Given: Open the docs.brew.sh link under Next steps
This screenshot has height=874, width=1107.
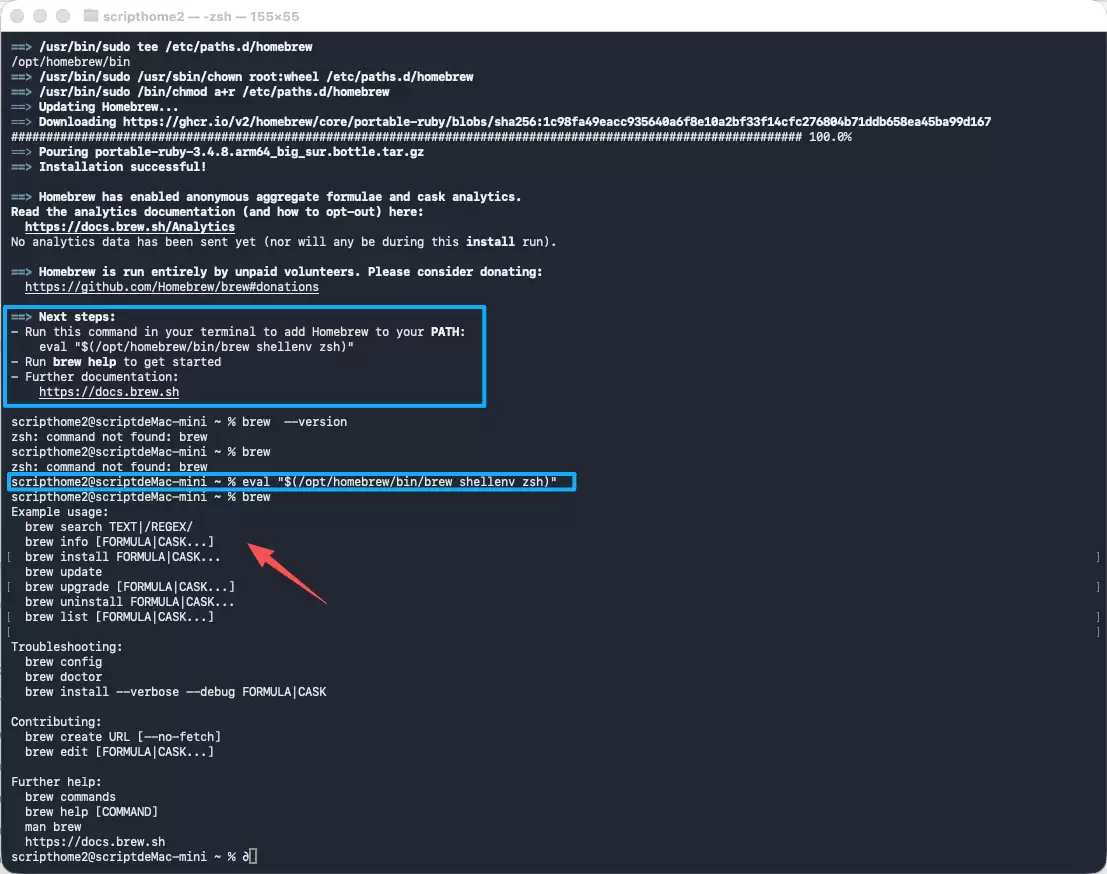Looking at the screenshot, I should pos(109,392).
